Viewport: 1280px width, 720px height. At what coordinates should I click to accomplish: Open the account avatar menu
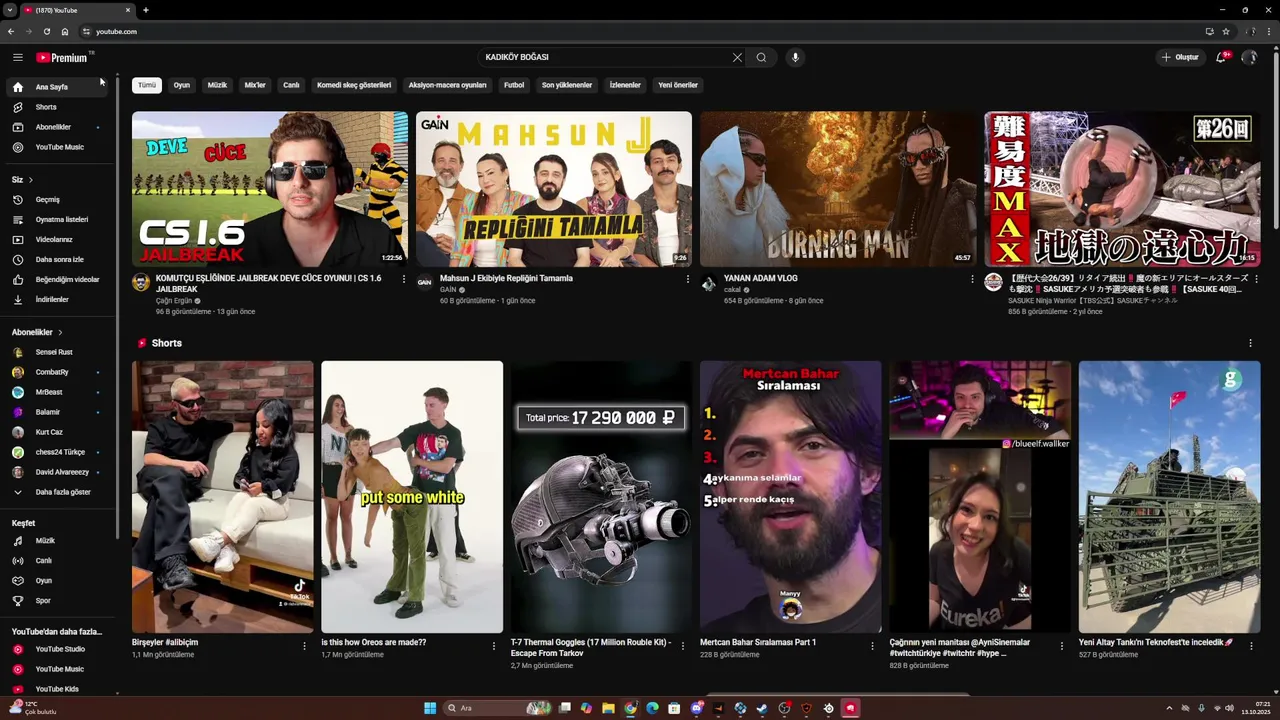[x=1249, y=57]
